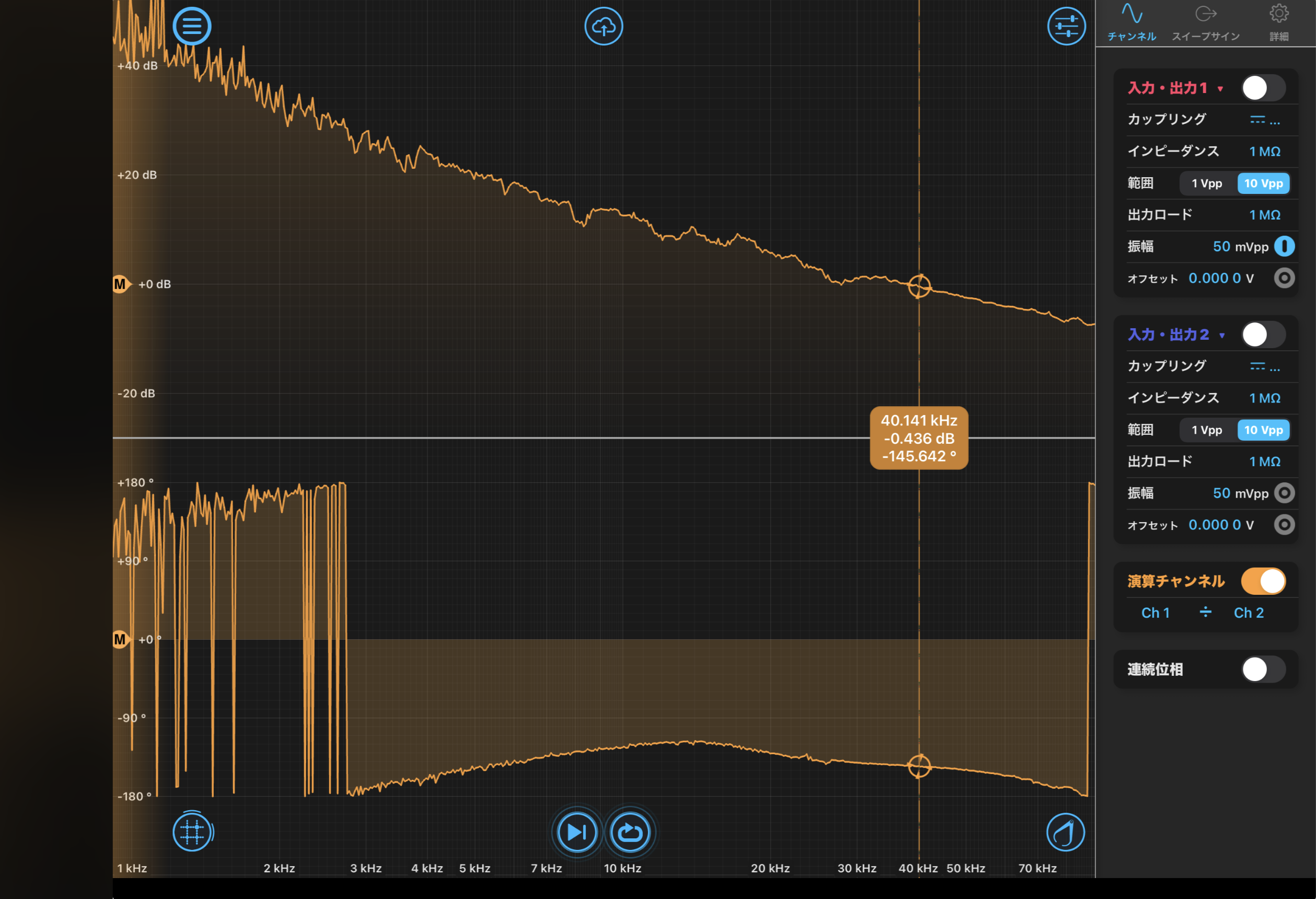Image resolution: width=1316 pixels, height=899 pixels.
Task: Tap the phase cursor crosshair marker
Action: click(x=919, y=766)
